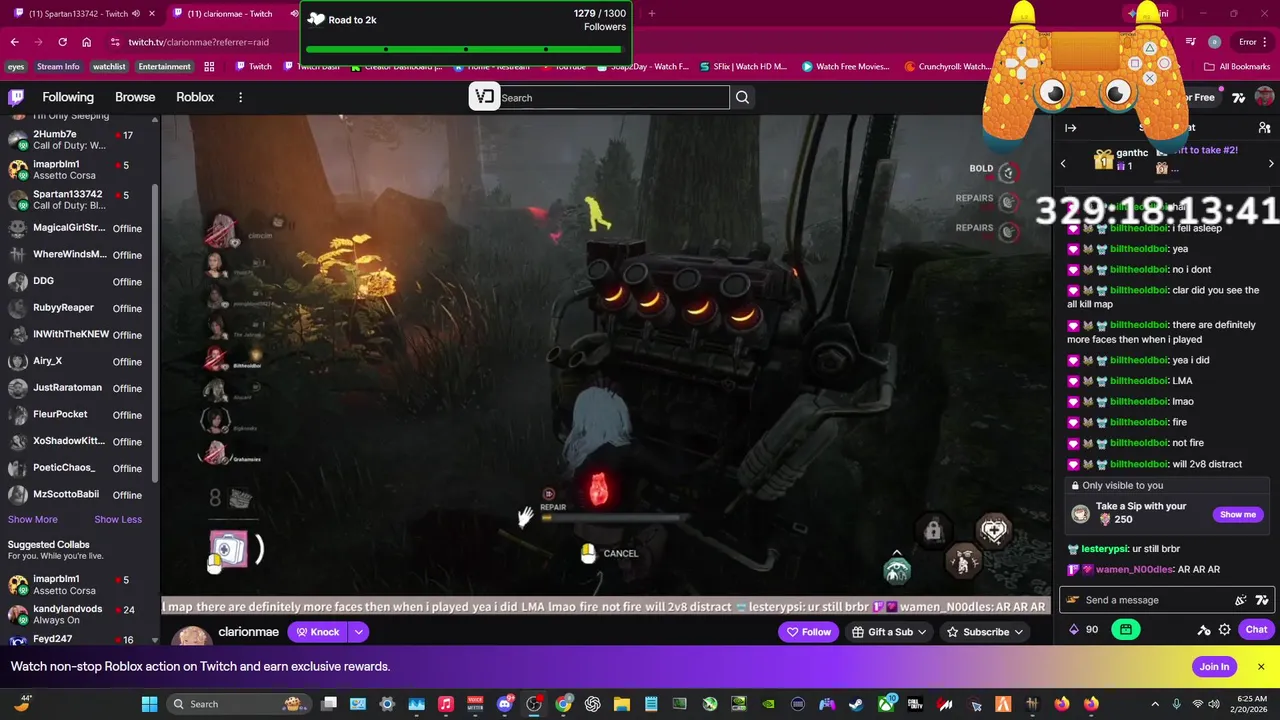Image resolution: width=1280 pixels, height=720 pixels.
Task: Submit search with the magnifier button
Action: [742, 97]
